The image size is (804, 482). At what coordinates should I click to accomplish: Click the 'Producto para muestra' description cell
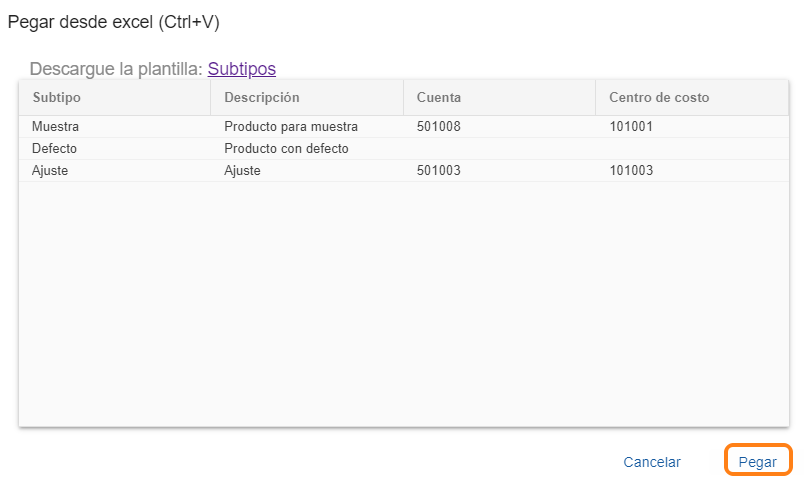pos(291,127)
